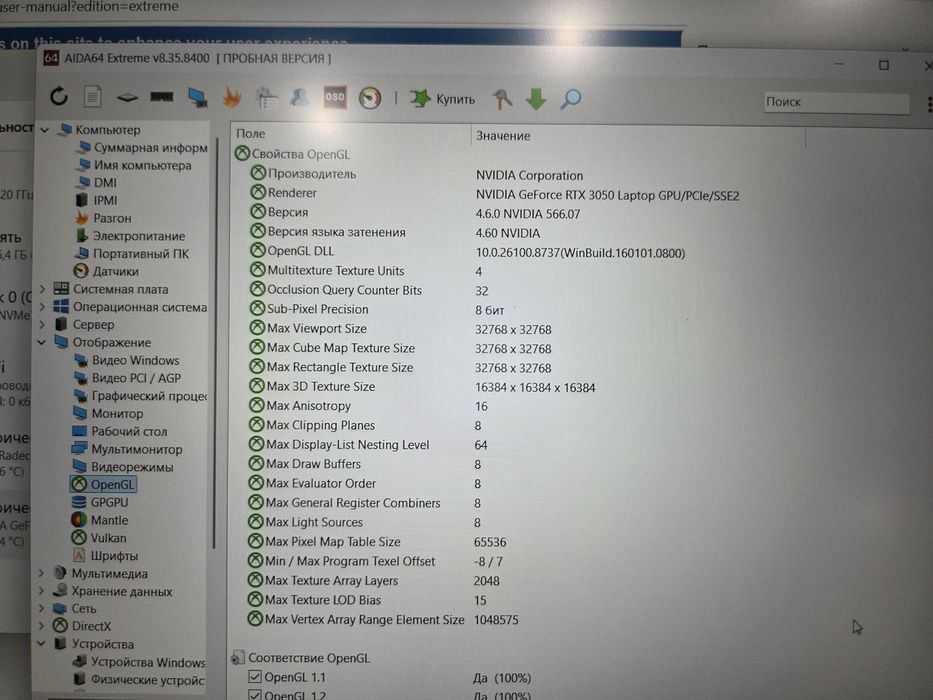This screenshot has height=700, width=933.
Task: Select Видеорежимы tree item
Action: [x=122, y=467]
